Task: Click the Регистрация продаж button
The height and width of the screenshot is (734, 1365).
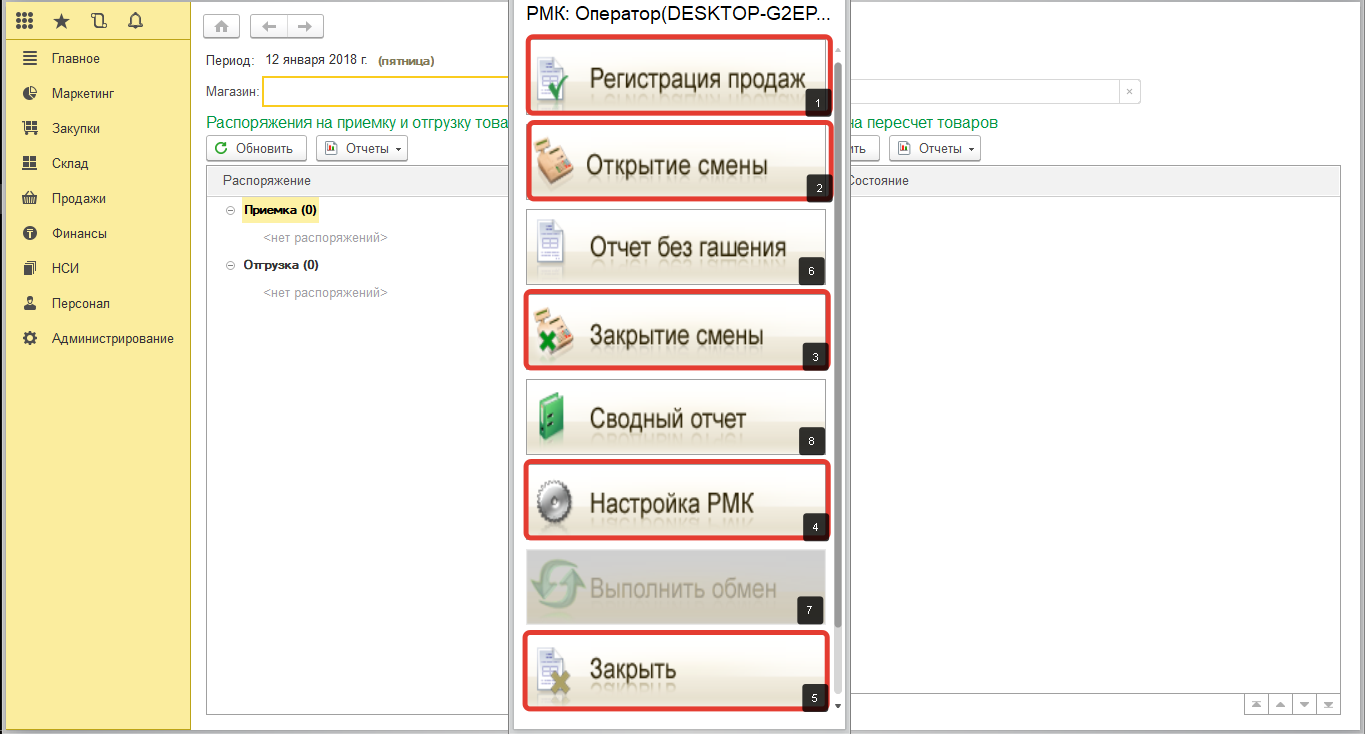Action: [677, 77]
